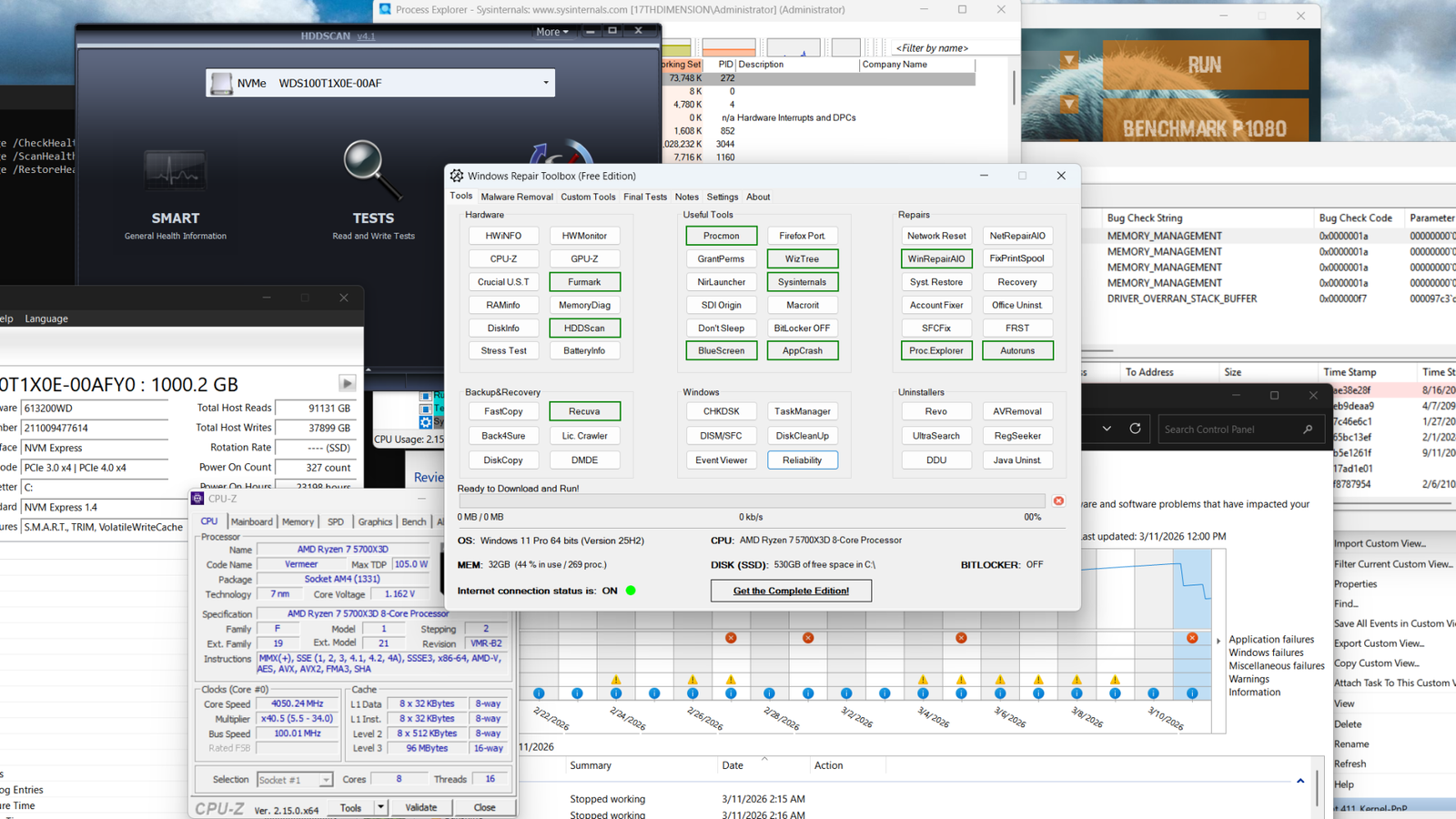Click the green internet connection status dot

pos(630,590)
